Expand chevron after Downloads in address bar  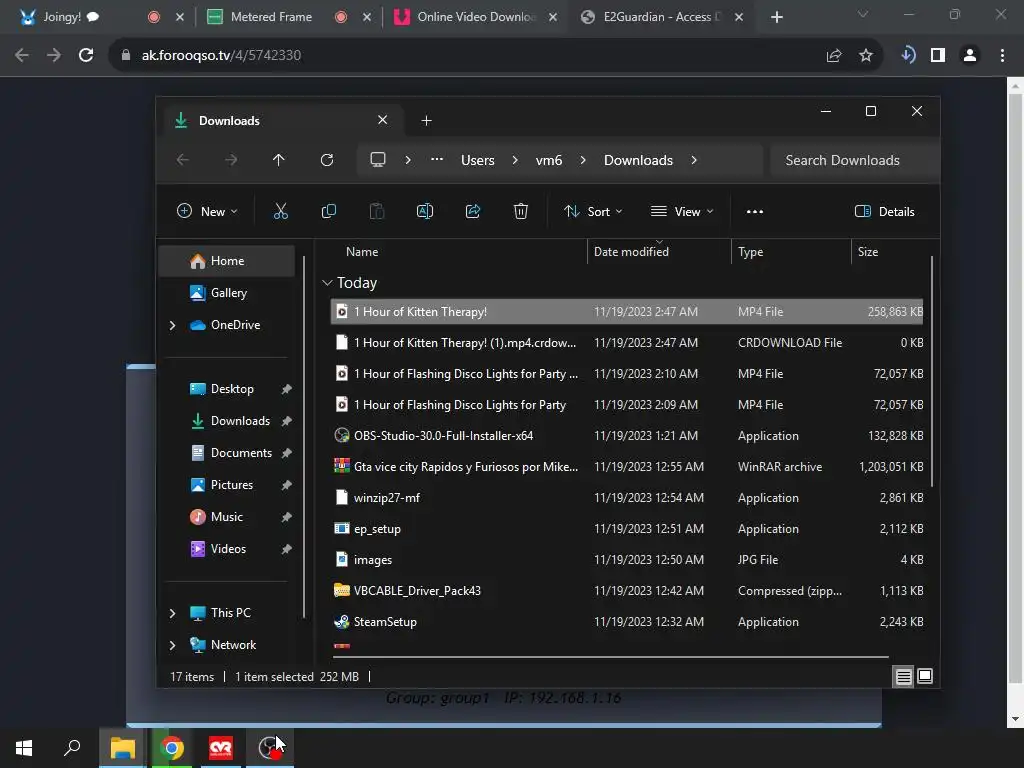[x=694, y=160]
